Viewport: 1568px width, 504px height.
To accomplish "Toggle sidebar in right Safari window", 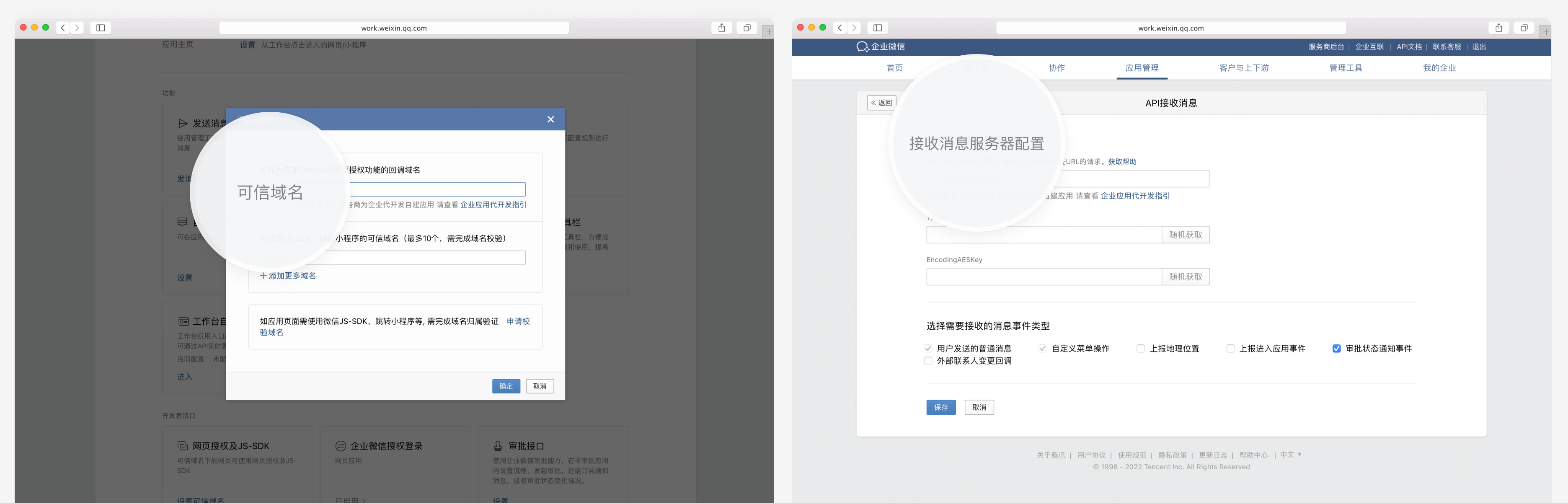I will (x=878, y=28).
